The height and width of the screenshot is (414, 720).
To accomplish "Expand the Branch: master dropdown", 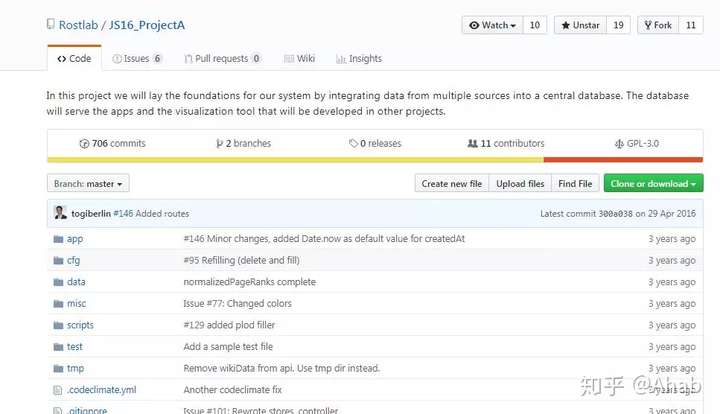I will (x=88, y=183).
